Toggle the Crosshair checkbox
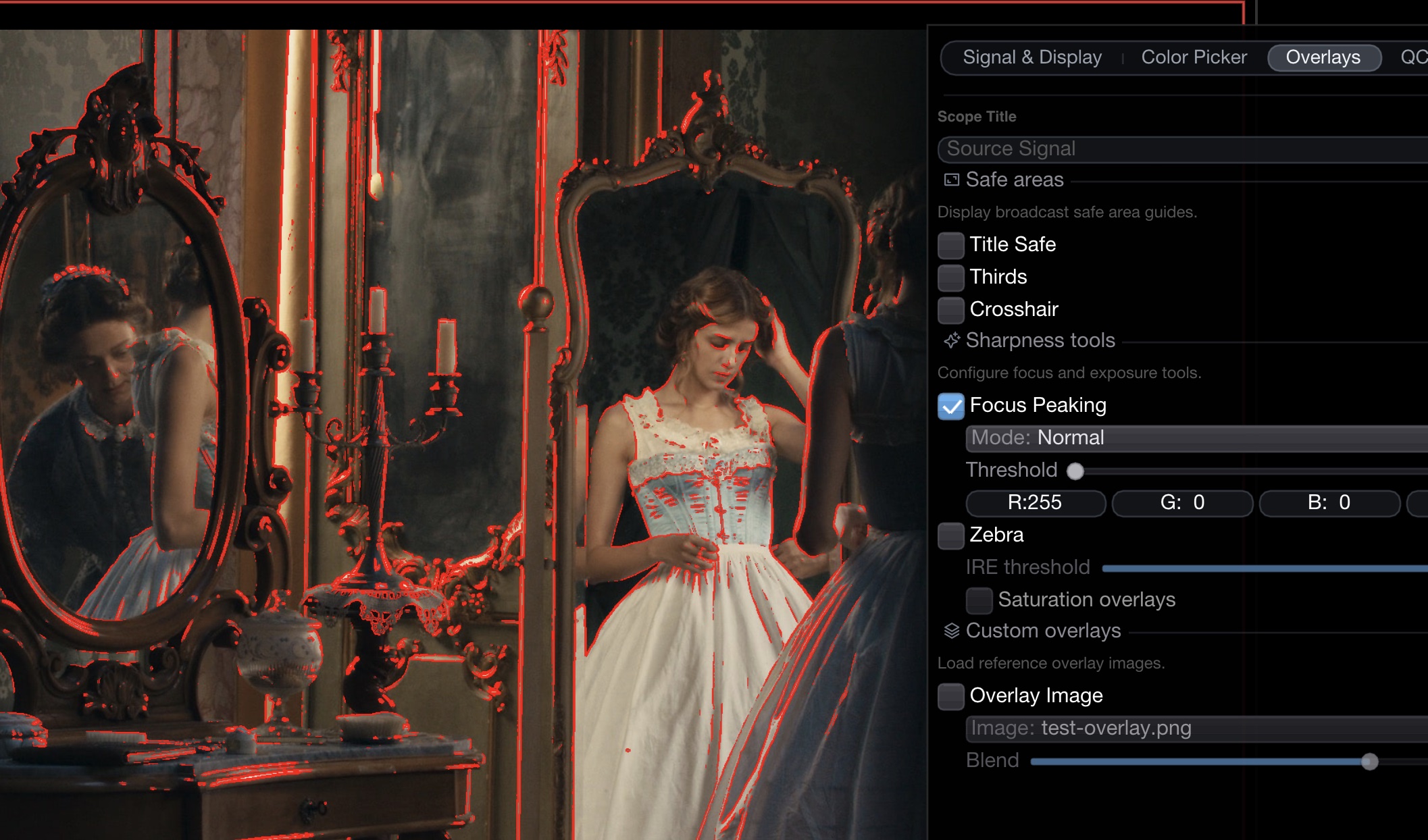The image size is (1428, 840). tap(950, 310)
